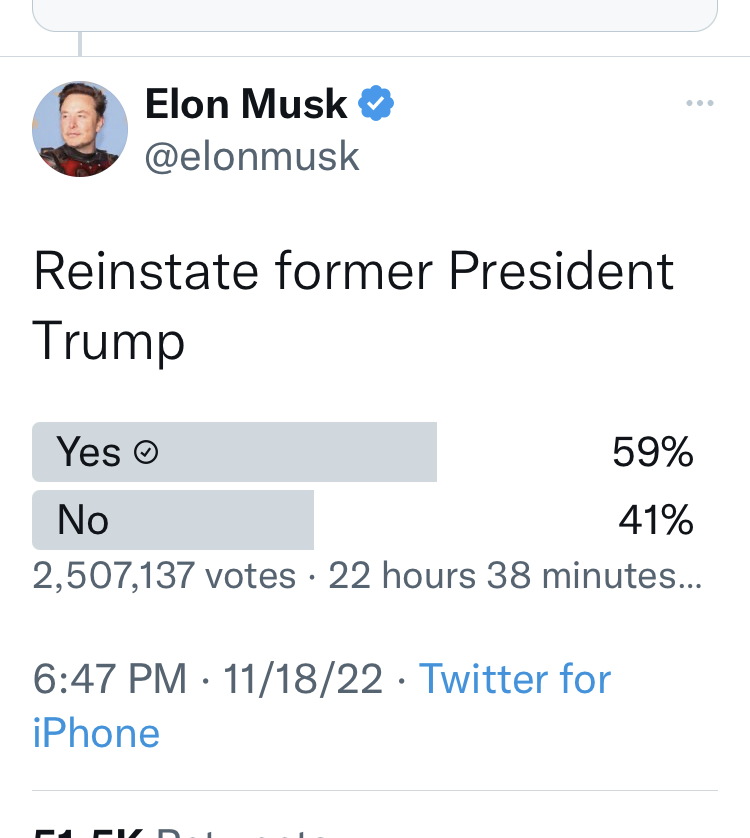Tap the 6:47 PM timestamp
This screenshot has height=838, width=750.
click(109, 680)
